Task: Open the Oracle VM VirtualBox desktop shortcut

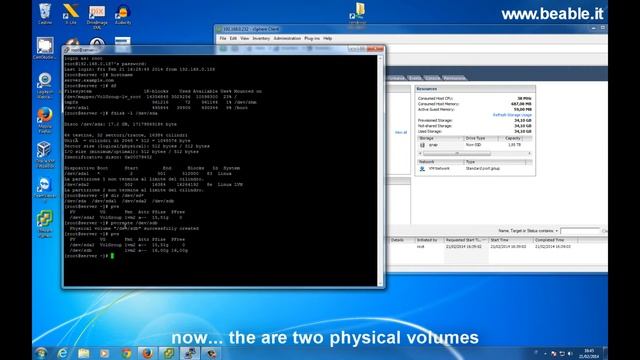Action: (x=45, y=155)
